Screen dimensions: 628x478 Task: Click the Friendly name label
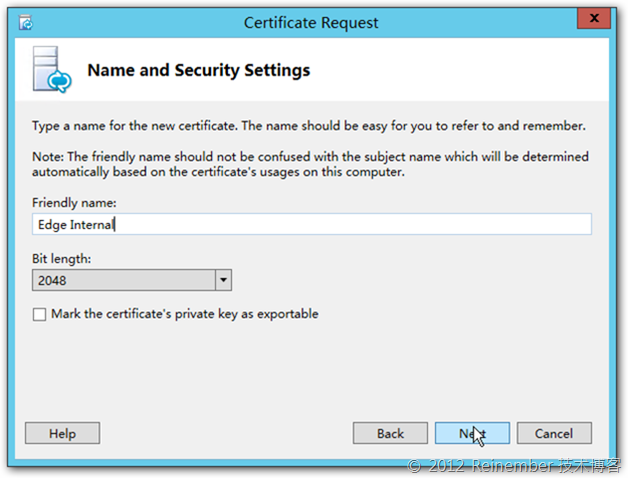[x=74, y=203]
